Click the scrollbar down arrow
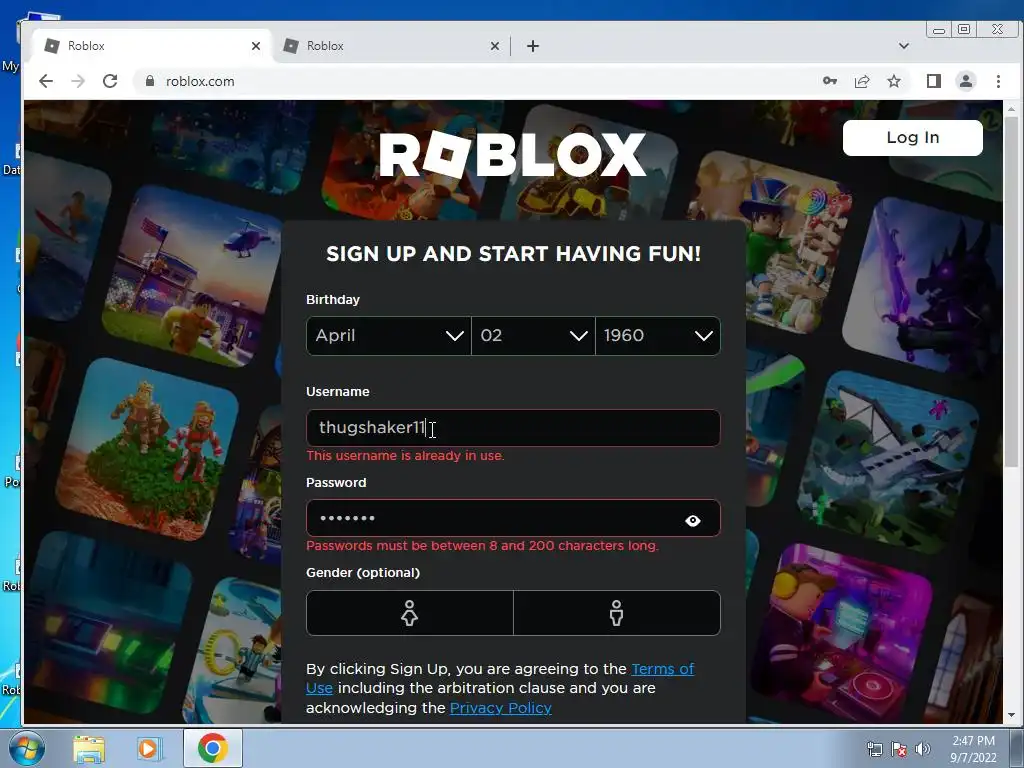Screen dimensions: 1024x768 pyautogui.click(x=1011, y=715)
